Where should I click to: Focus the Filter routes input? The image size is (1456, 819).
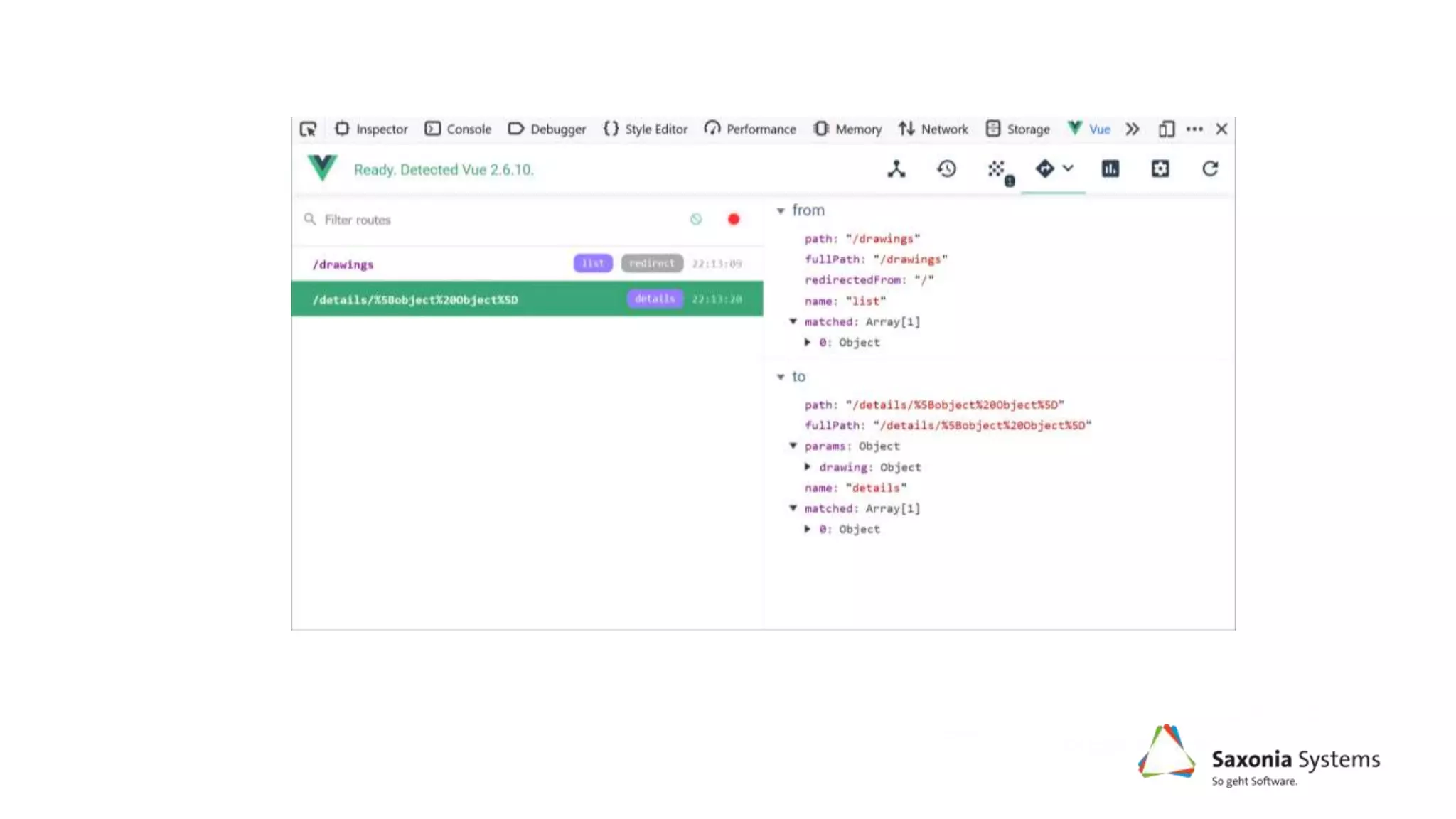pyautogui.click(x=498, y=220)
